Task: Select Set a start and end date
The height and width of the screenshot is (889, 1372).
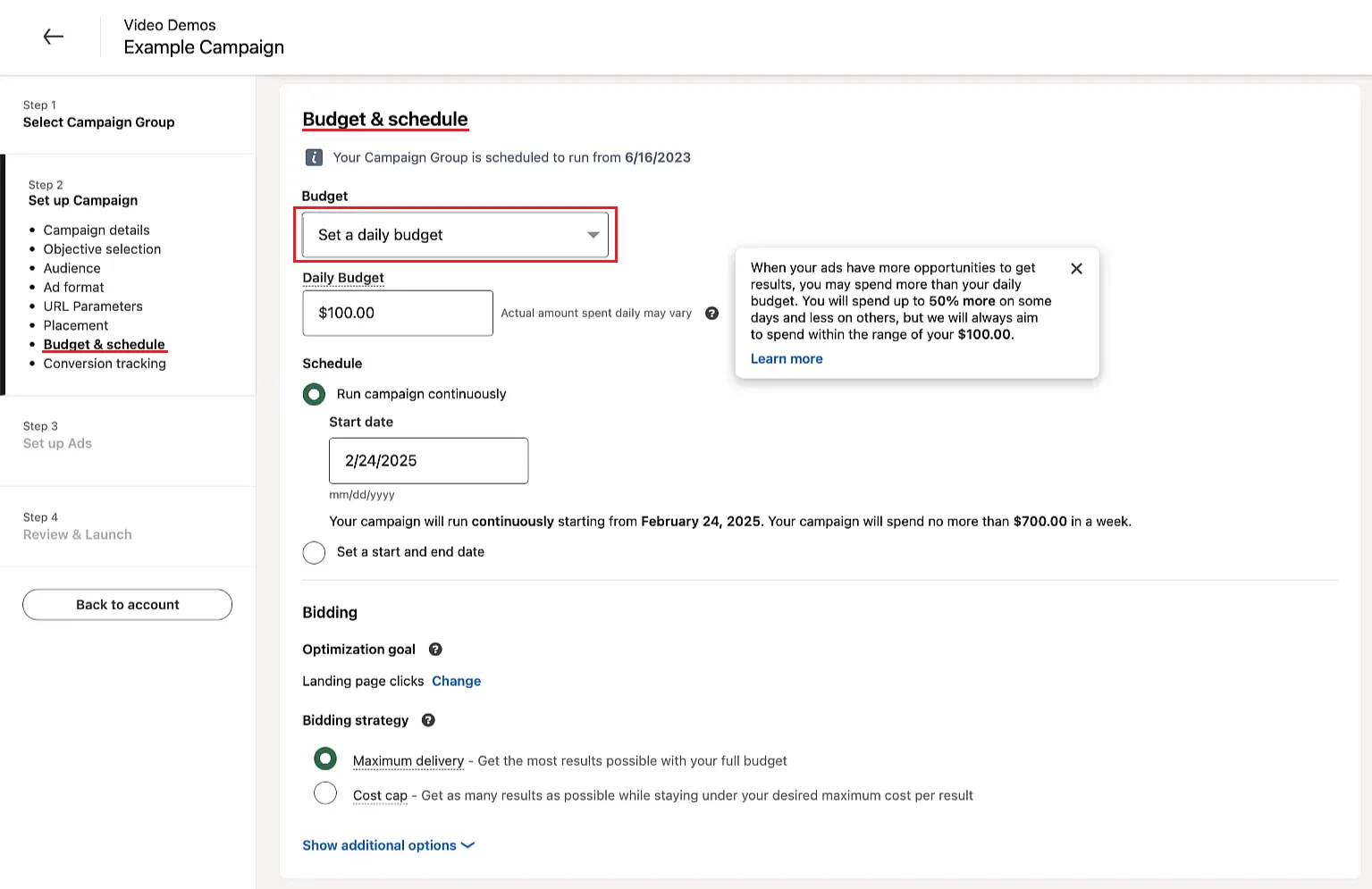Action: 314,552
